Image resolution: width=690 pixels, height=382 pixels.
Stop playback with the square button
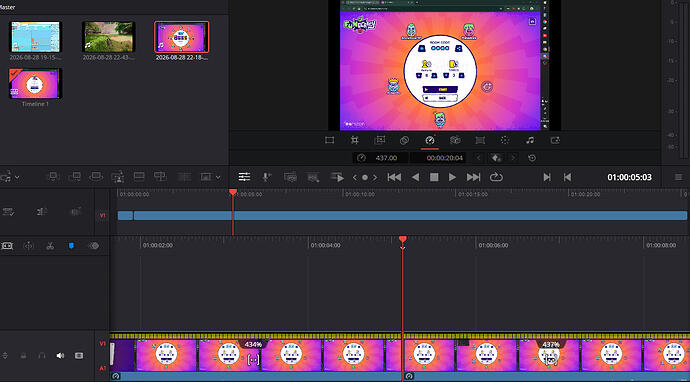click(434, 177)
